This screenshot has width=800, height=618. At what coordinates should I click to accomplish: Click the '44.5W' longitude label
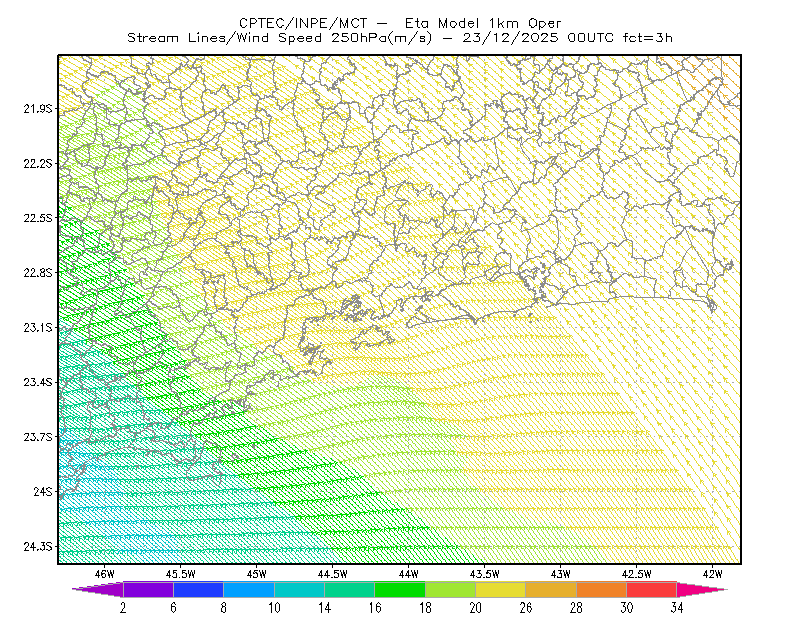pos(332,574)
